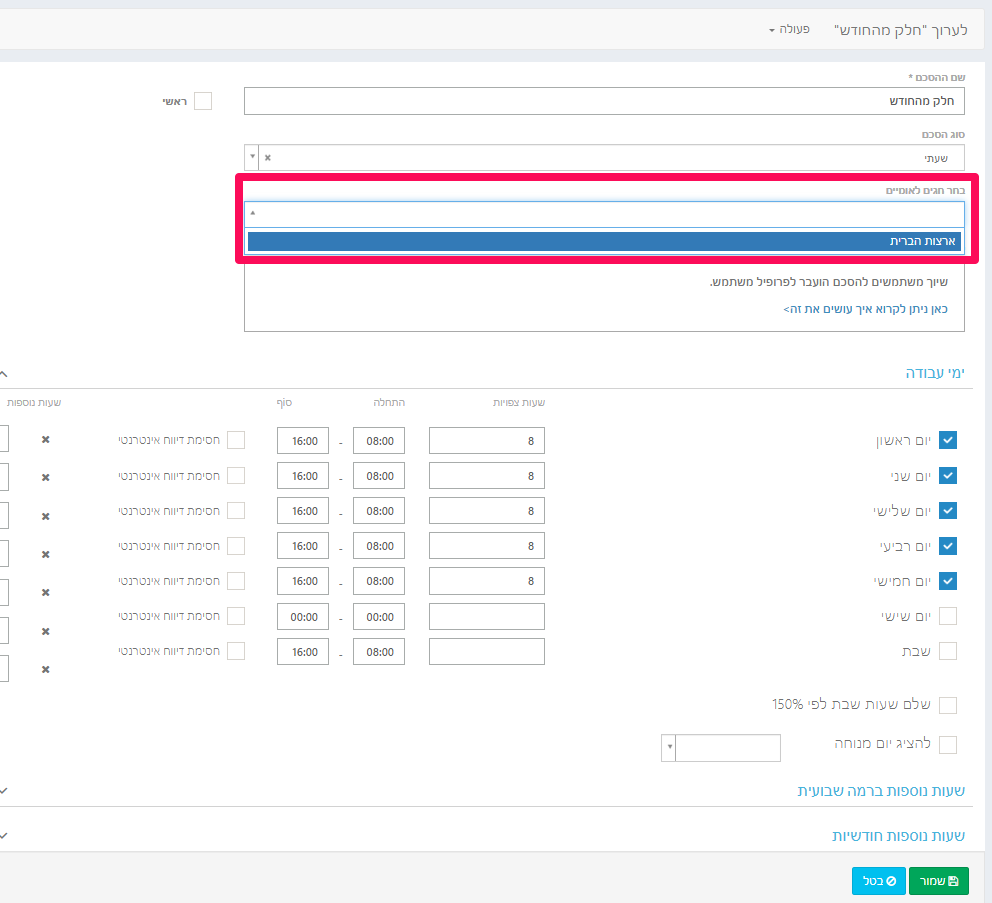This screenshot has height=903, width=992.
Task: Click the X icon in the שבת row
Action: pyautogui.click(x=45, y=670)
